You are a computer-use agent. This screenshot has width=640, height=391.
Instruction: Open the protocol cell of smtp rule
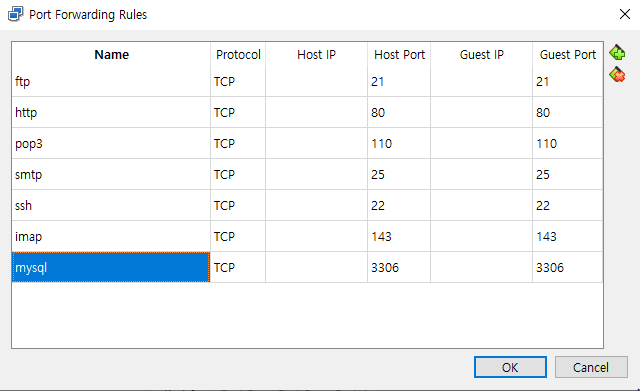pos(238,174)
